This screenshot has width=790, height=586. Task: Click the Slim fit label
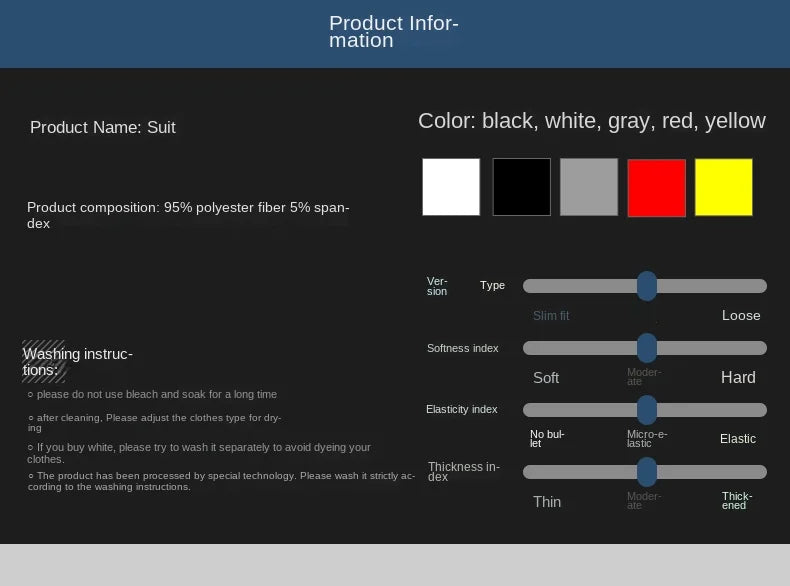click(x=551, y=316)
